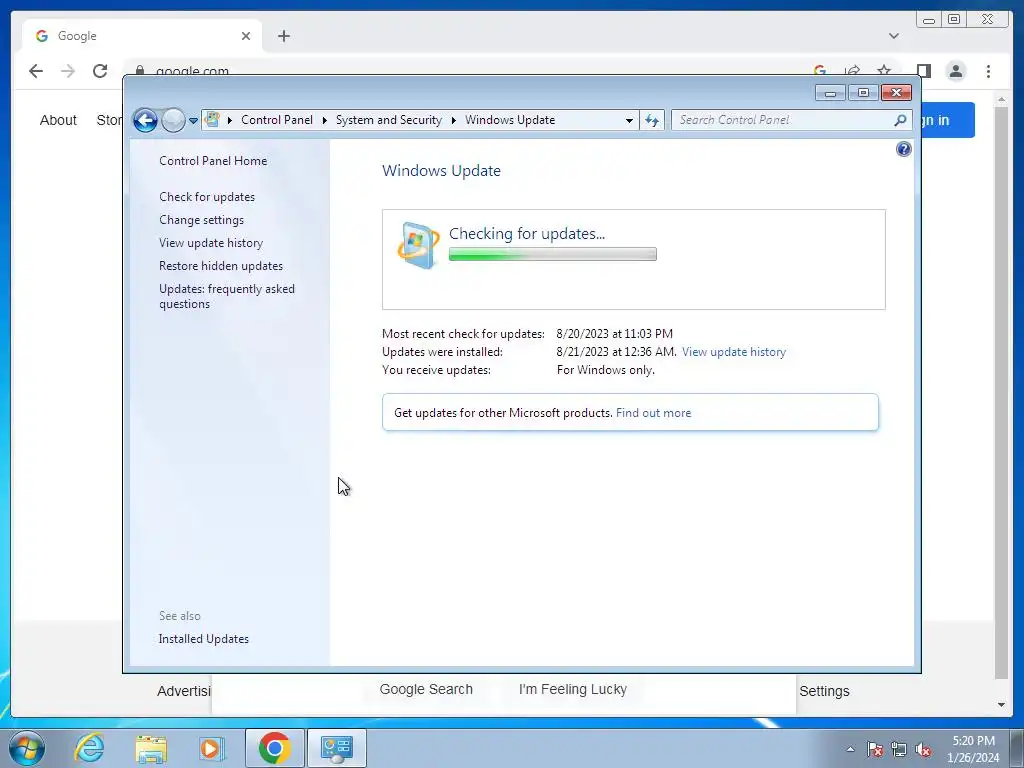1024x768 pixels.
Task: Click Chrome's back navigation arrow
Action: 36,71
